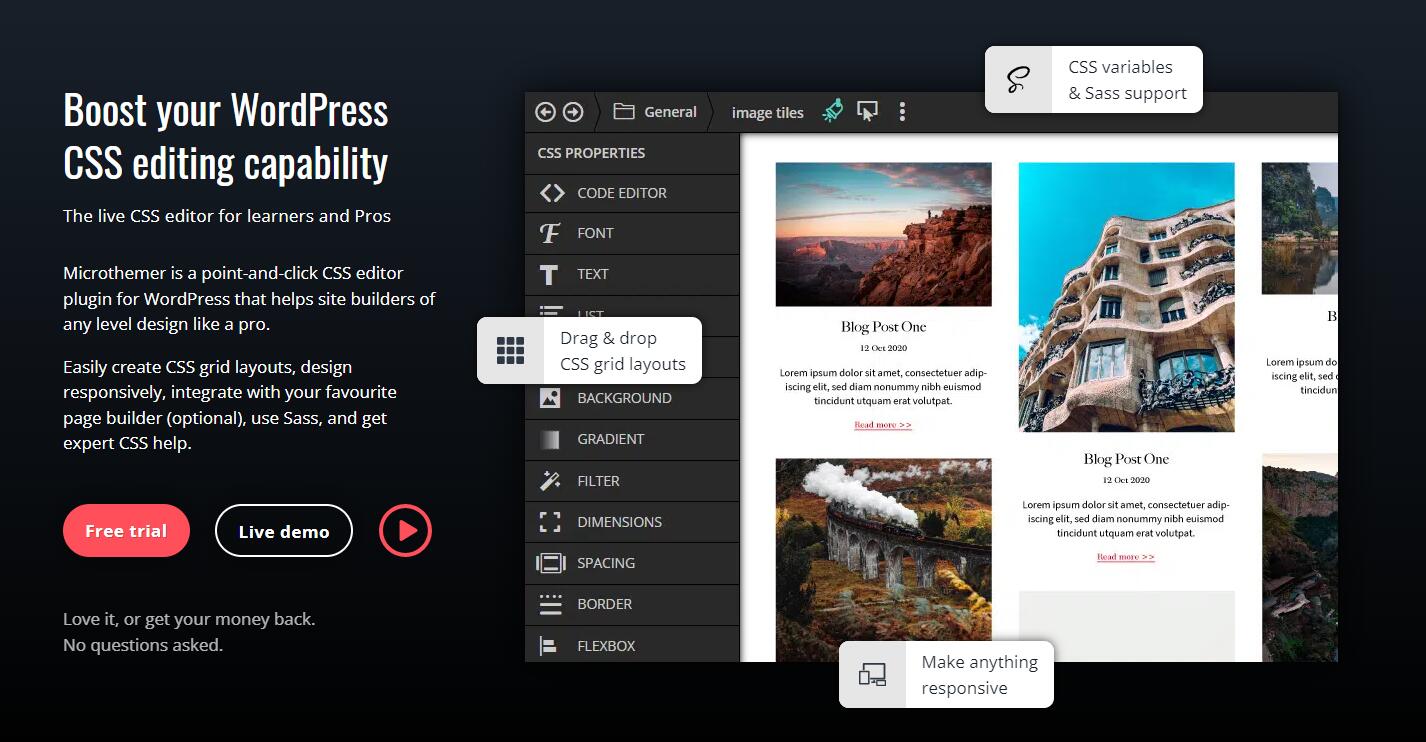Click the CSS PROPERTIES panel header
Viewport: 1426px width, 742px height.
(632, 153)
